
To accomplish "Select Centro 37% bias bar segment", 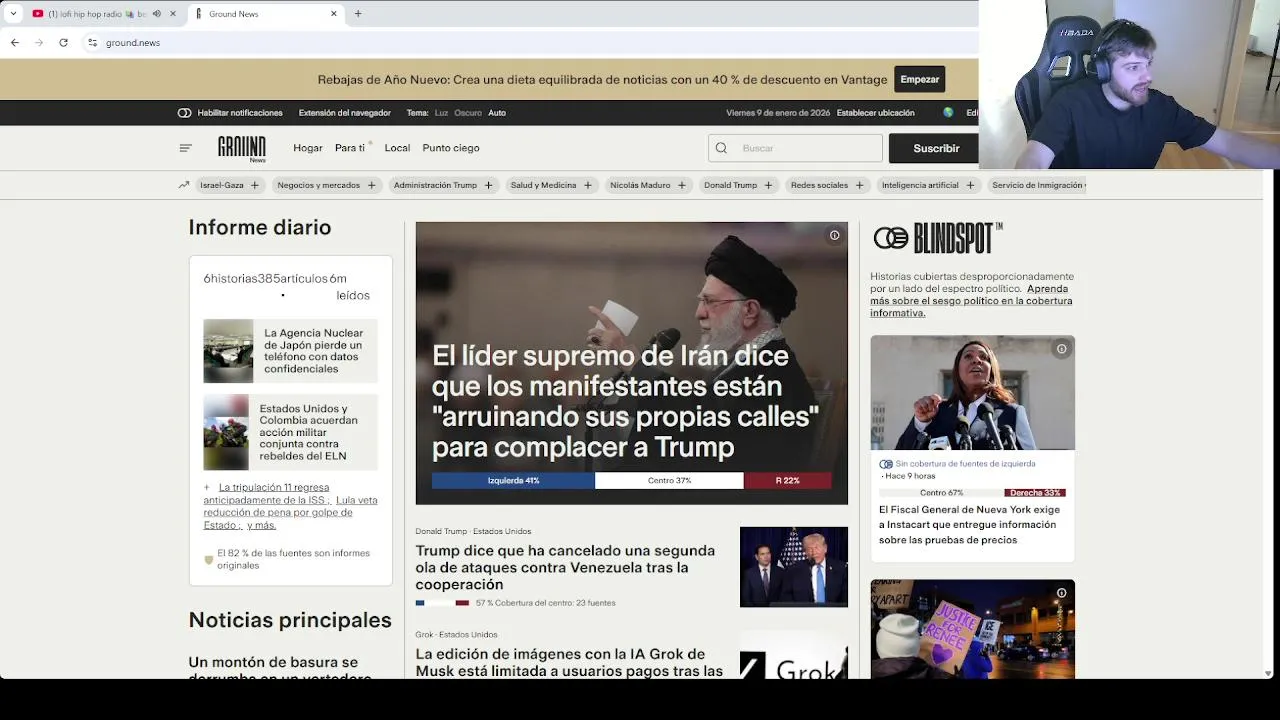I will pyautogui.click(x=669, y=481).
